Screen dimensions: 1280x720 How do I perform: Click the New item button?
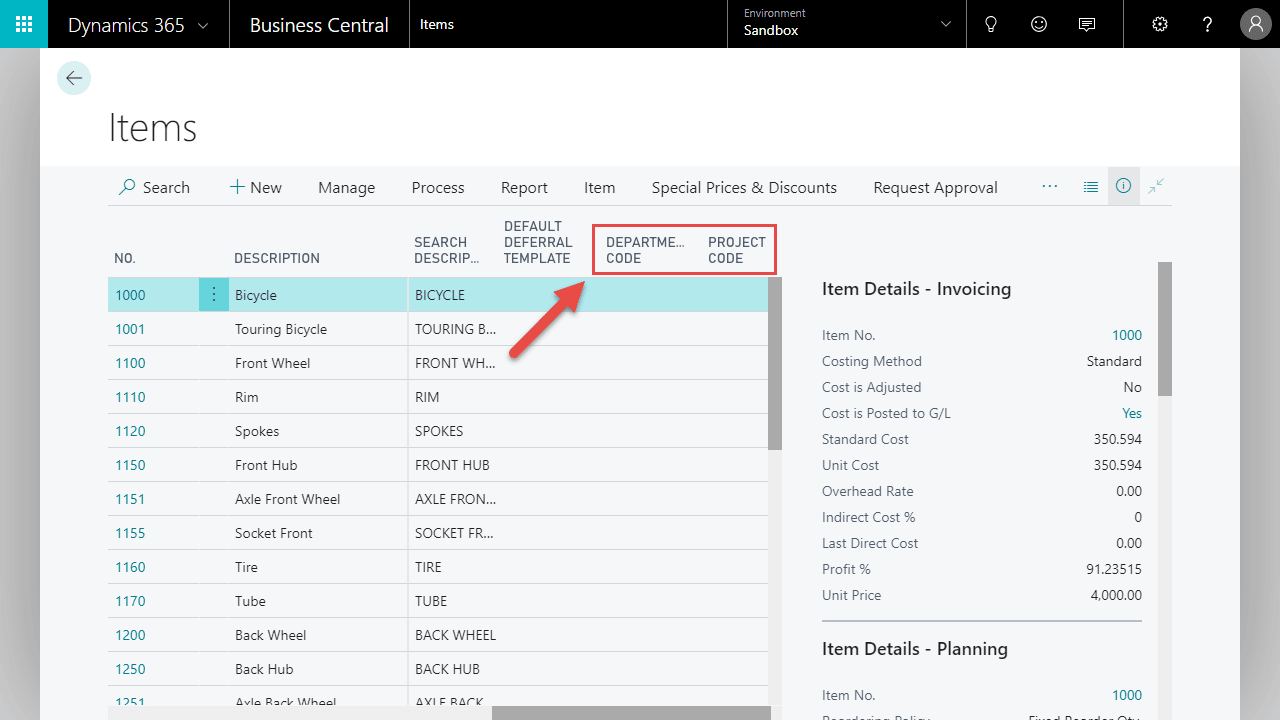[x=255, y=187]
